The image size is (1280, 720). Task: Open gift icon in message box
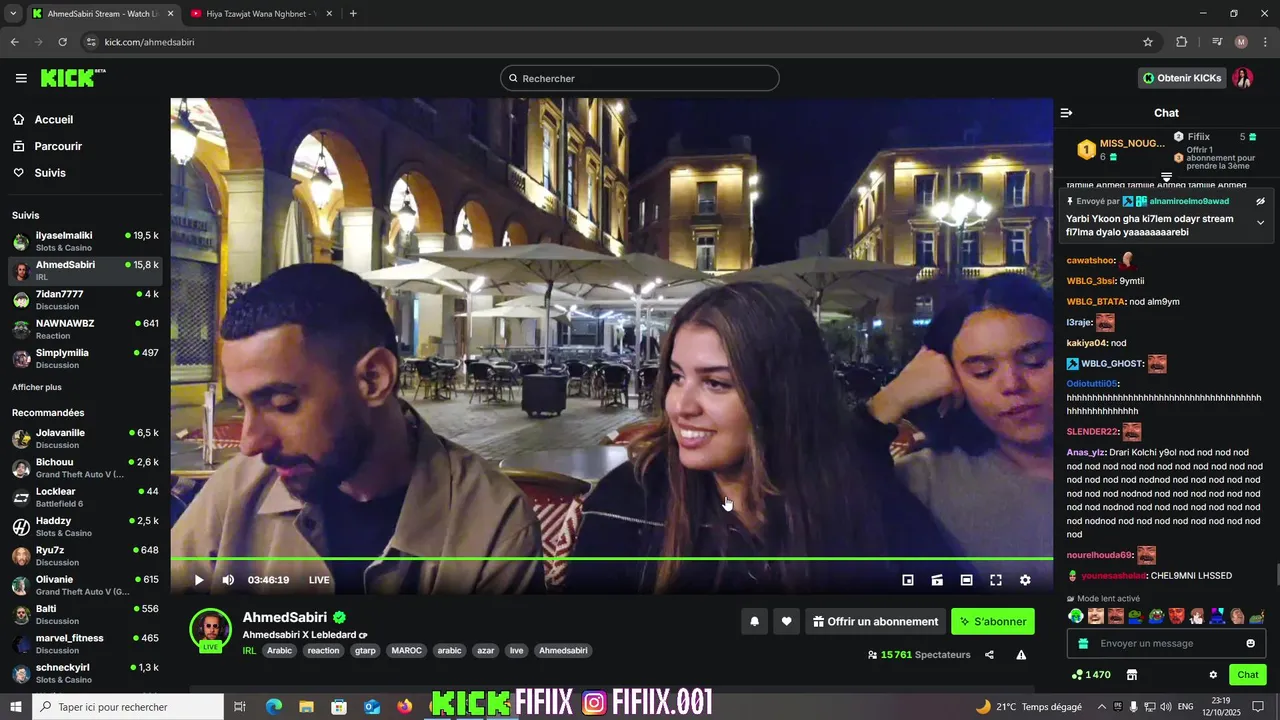coord(1082,643)
